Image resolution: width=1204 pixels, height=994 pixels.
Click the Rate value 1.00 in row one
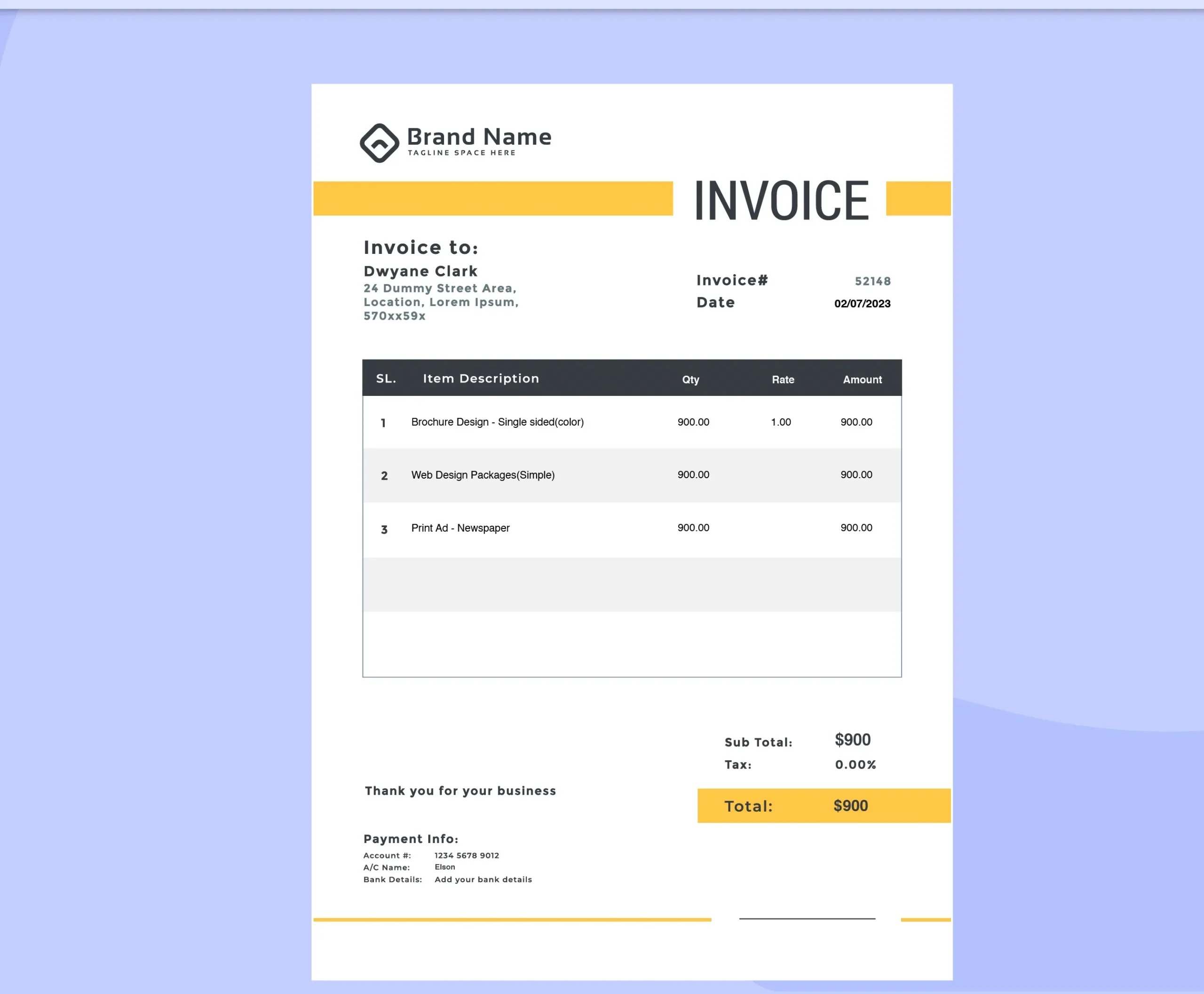coord(781,422)
